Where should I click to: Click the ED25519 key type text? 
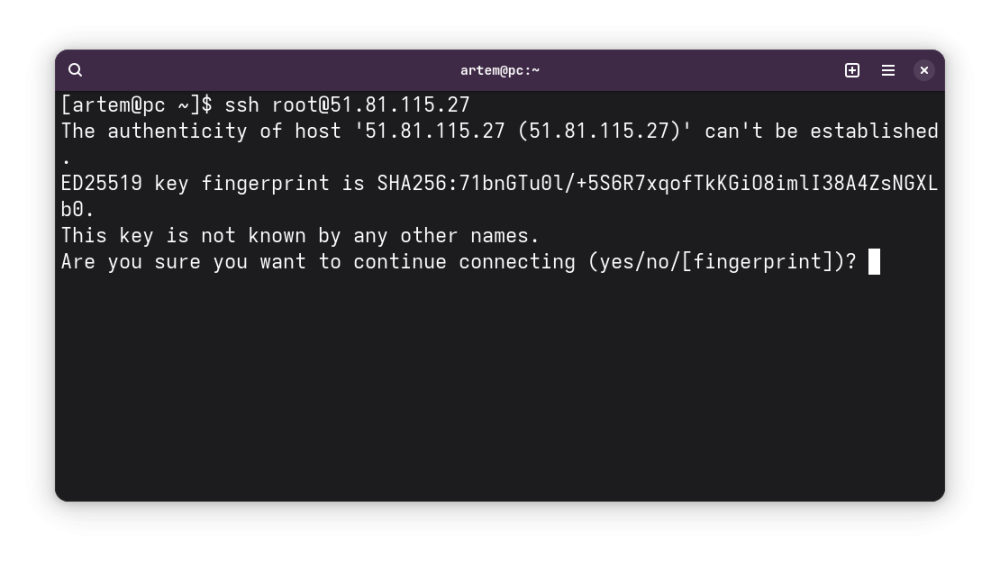(x=101, y=184)
